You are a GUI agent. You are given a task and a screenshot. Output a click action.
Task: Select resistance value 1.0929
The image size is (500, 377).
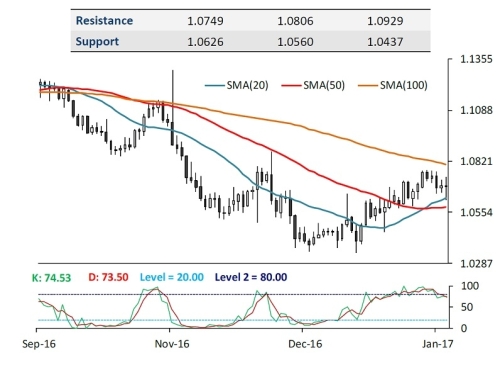[x=385, y=21]
